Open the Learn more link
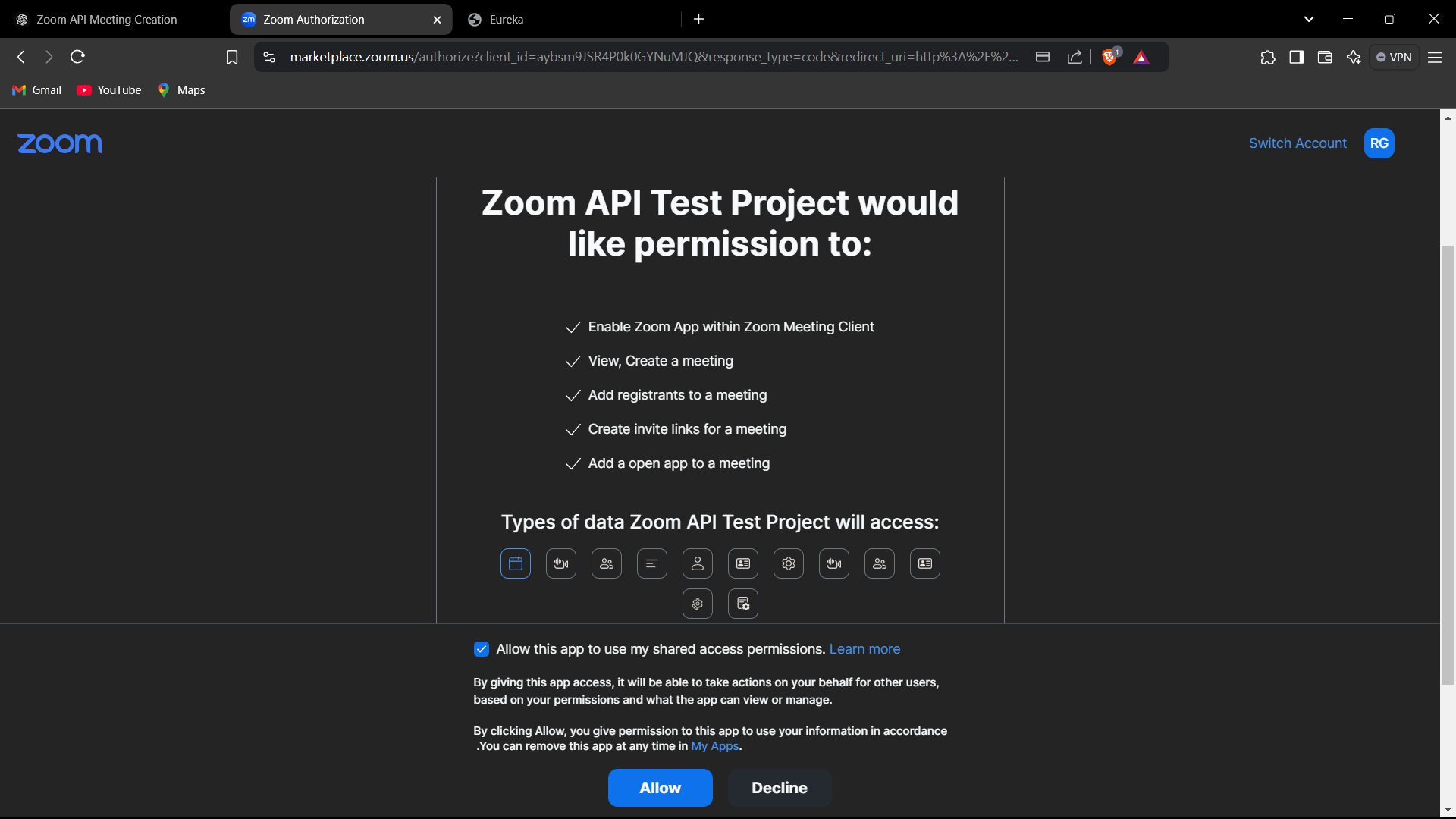 [864, 649]
